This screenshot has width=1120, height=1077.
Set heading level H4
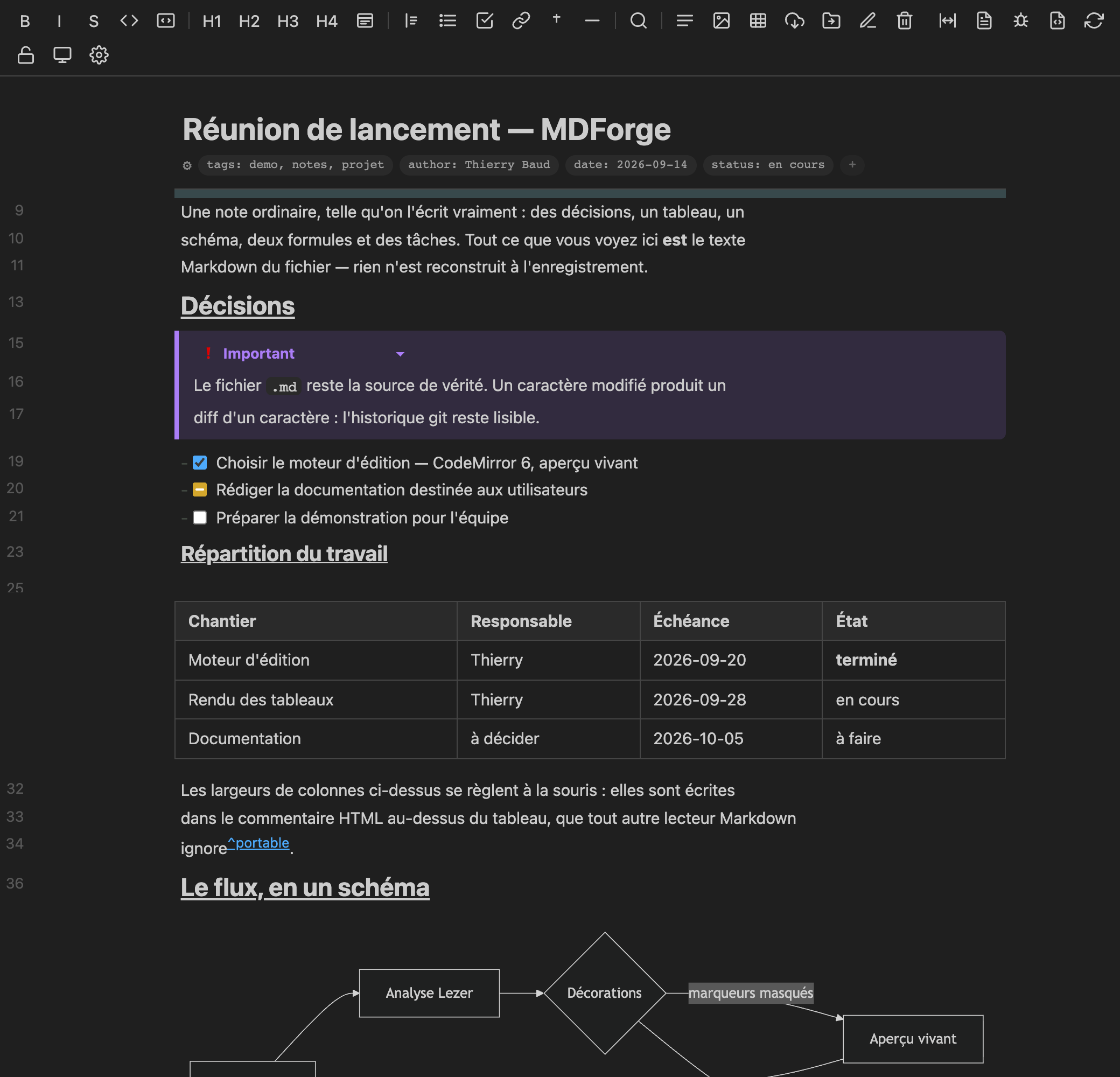(327, 21)
